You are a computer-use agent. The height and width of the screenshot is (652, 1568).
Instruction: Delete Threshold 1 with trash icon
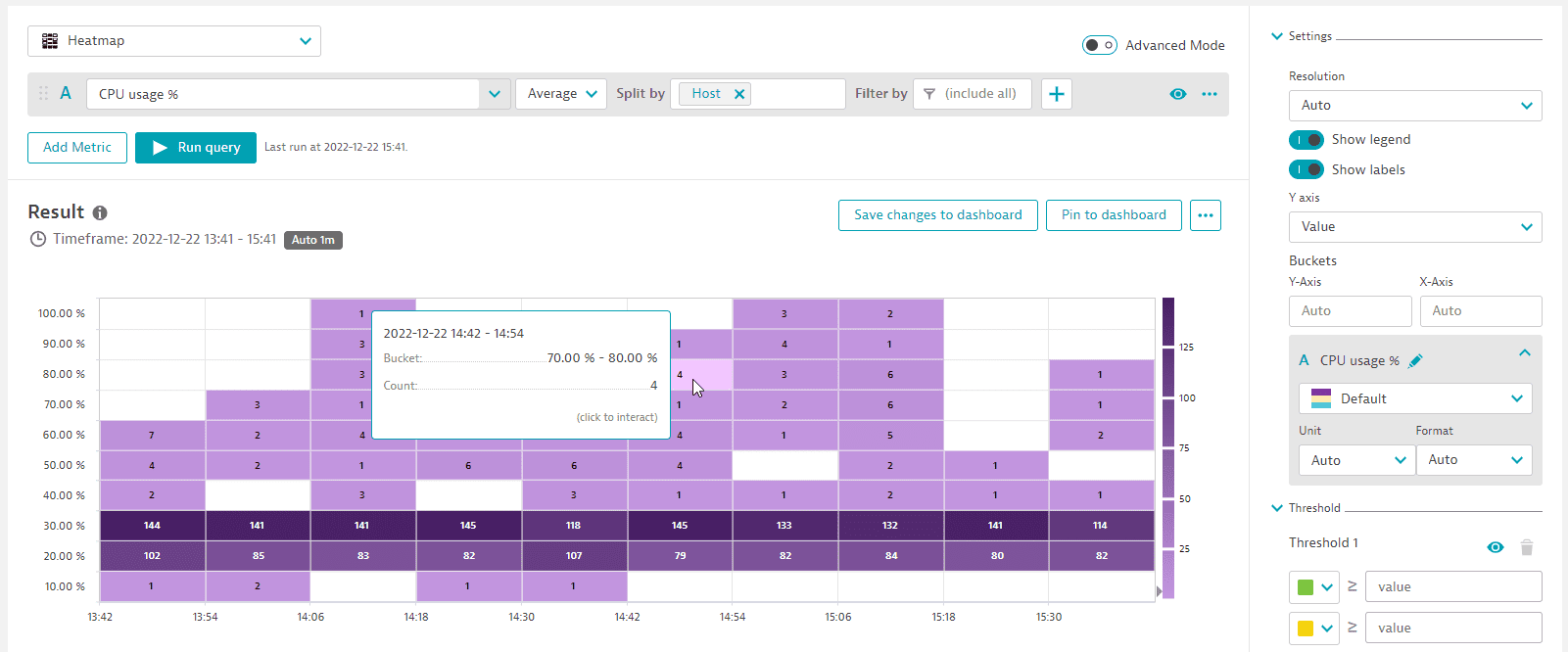[1526, 547]
